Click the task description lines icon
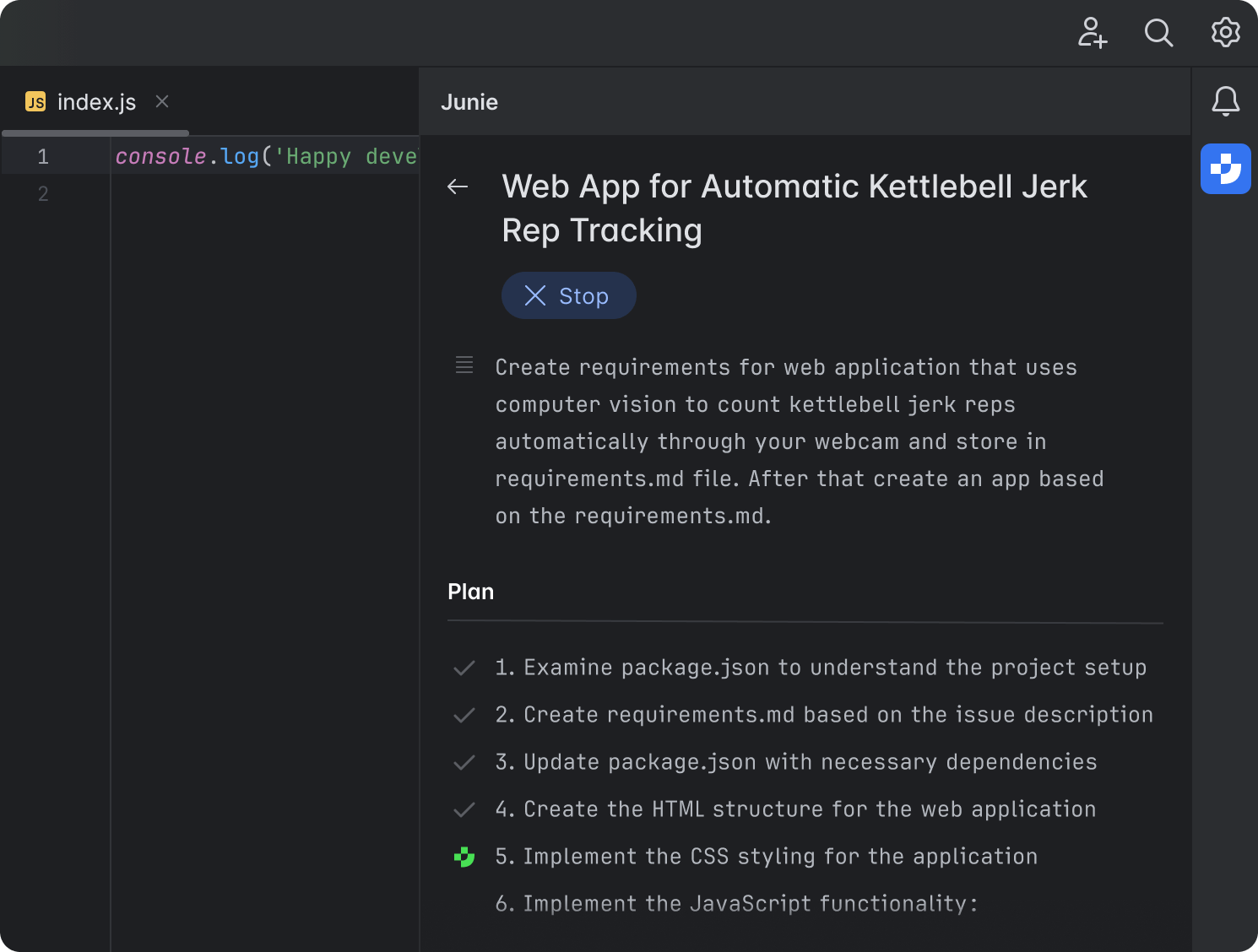The width and height of the screenshot is (1258, 952). [464, 365]
